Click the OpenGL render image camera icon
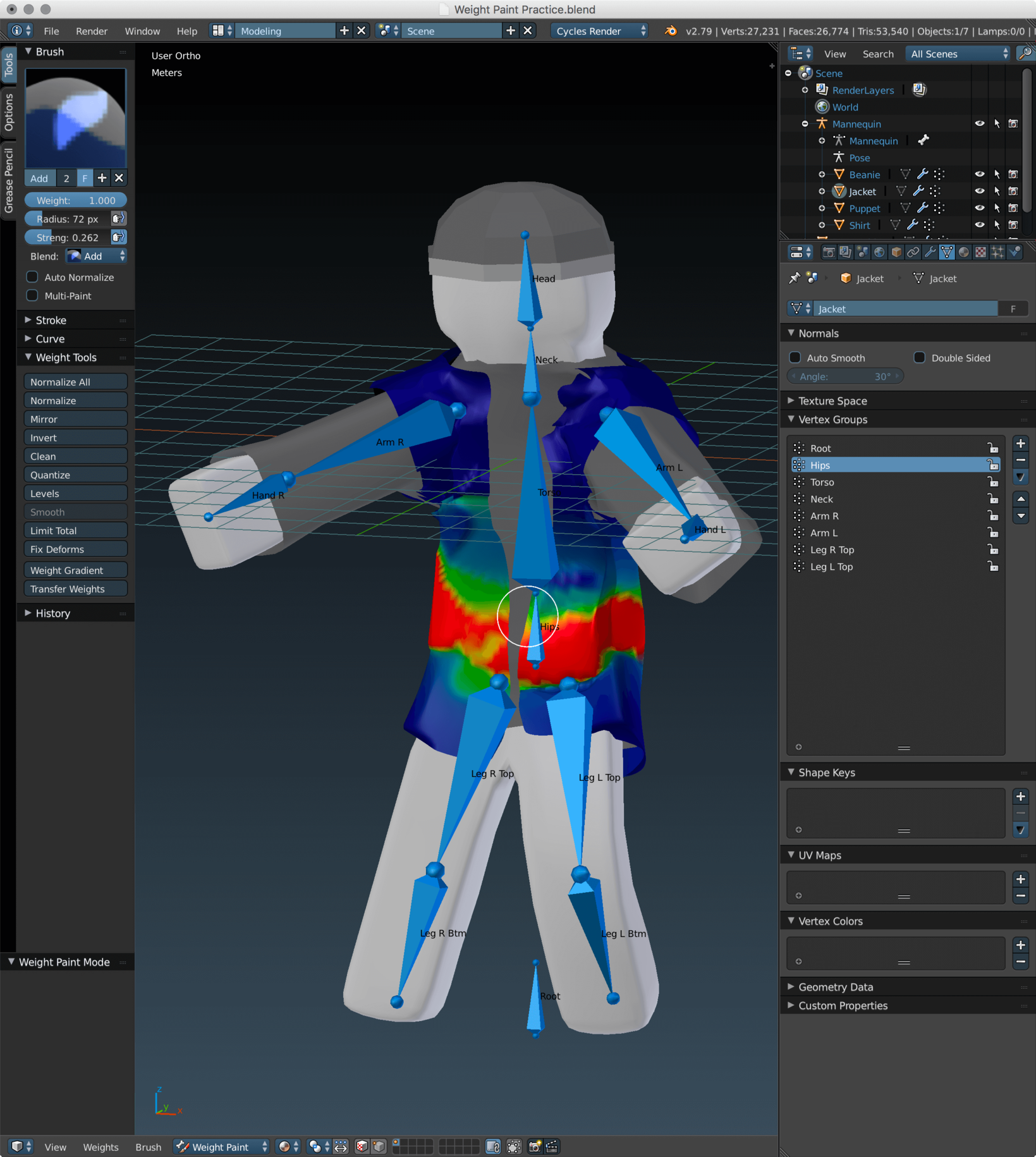The width and height of the screenshot is (1036, 1157). 535,1146
